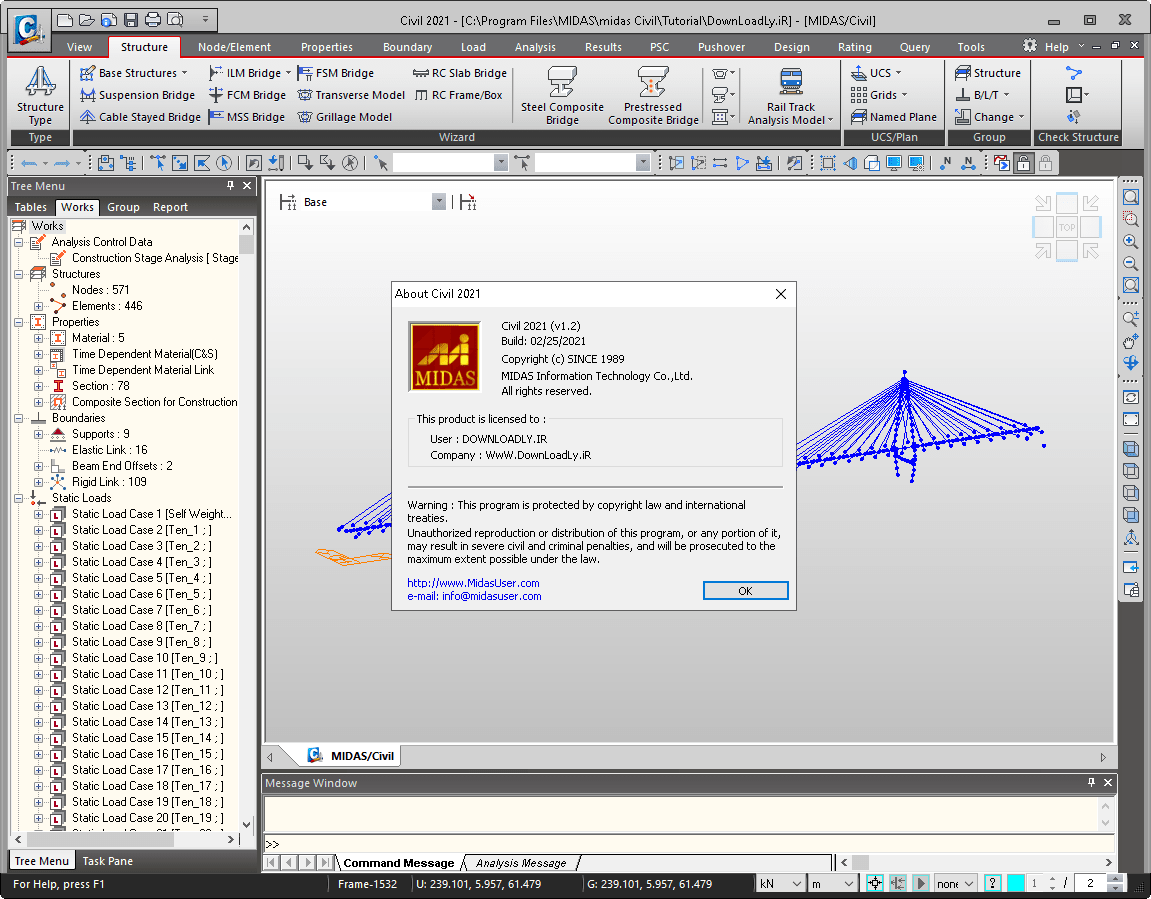Open the m length unit dropdown
Viewport: 1151px width, 899px height.
832,884
